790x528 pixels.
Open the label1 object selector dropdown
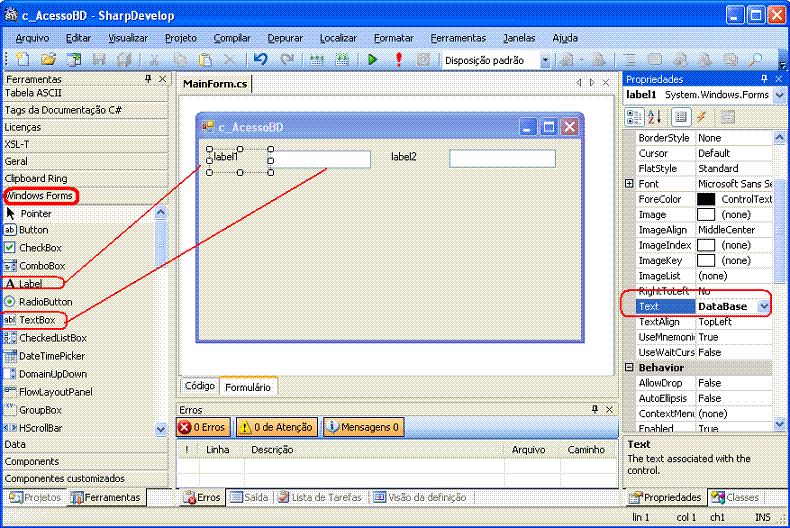pyautogui.click(x=779, y=95)
